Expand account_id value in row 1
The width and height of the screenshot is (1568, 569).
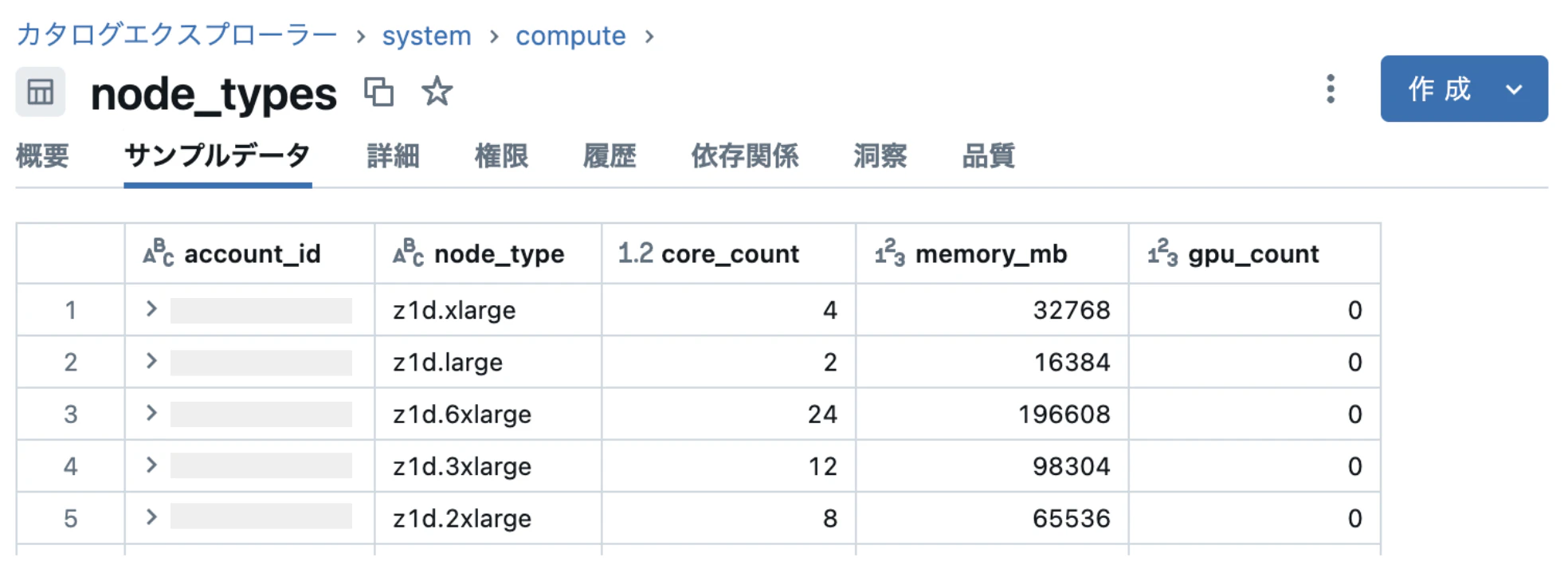click(x=151, y=309)
